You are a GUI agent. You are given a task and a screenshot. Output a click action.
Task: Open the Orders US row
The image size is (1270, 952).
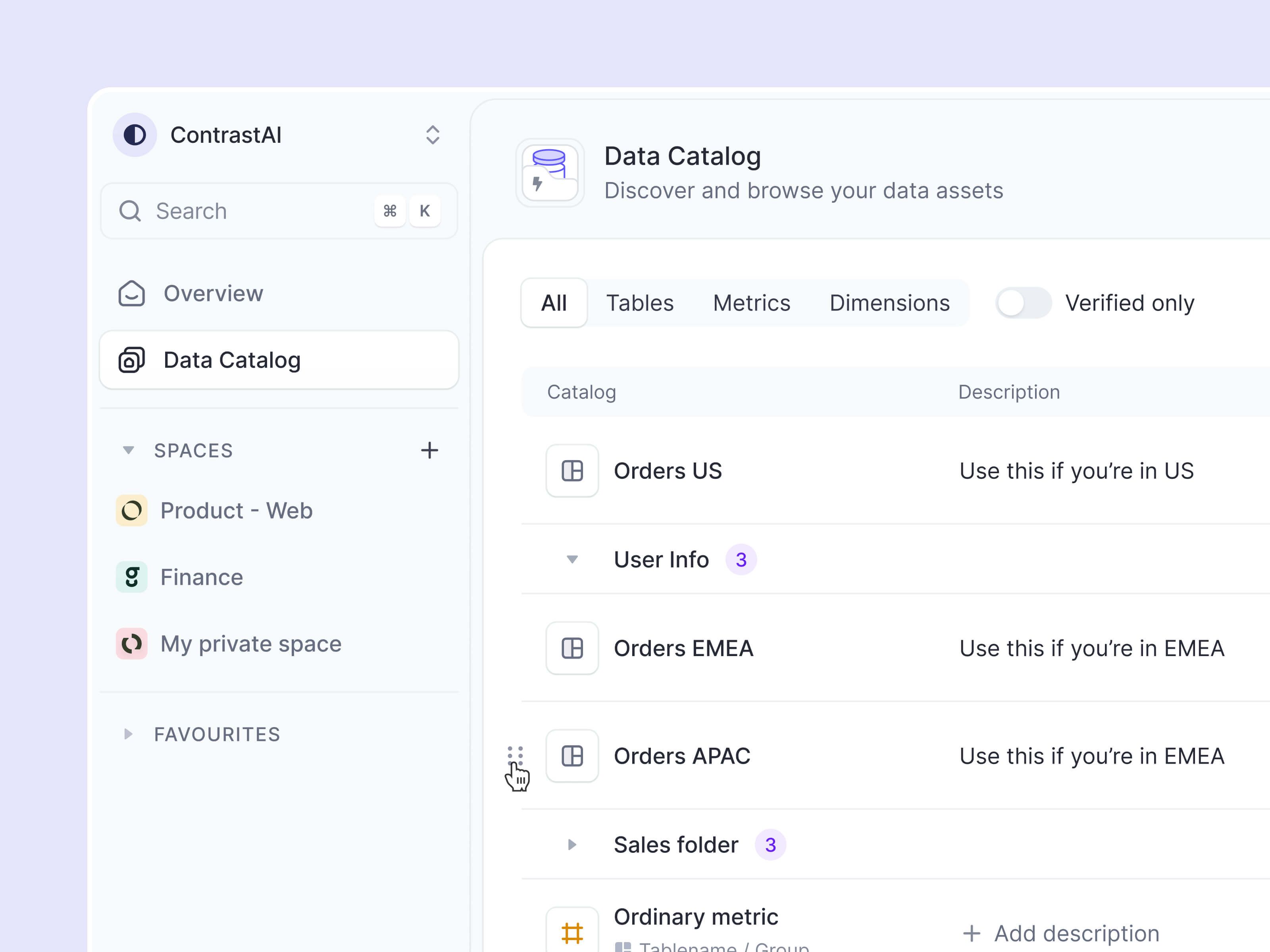coord(896,470)
